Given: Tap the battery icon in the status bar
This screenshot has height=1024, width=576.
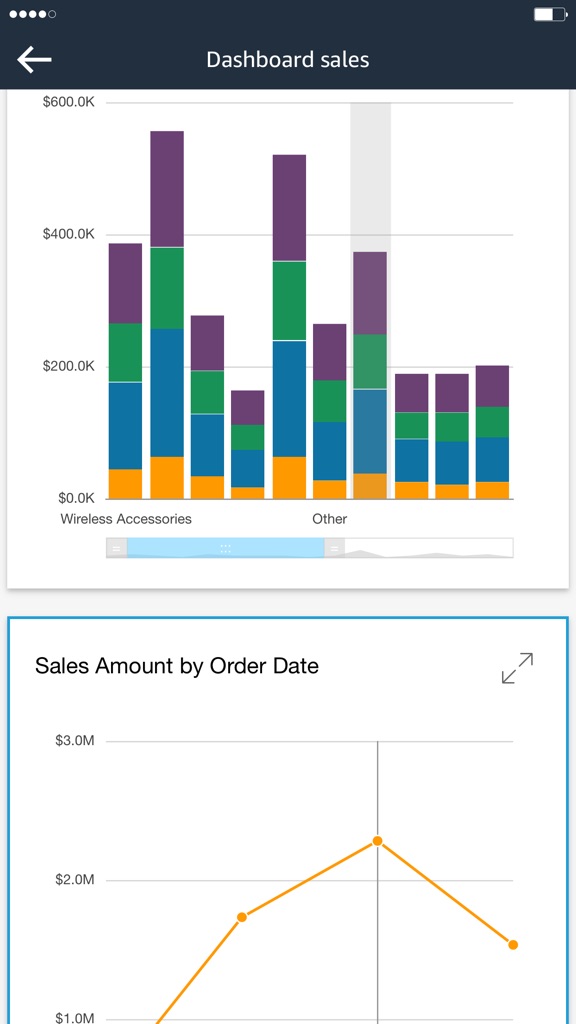Looking at the screenshot, I should [548, 14].
